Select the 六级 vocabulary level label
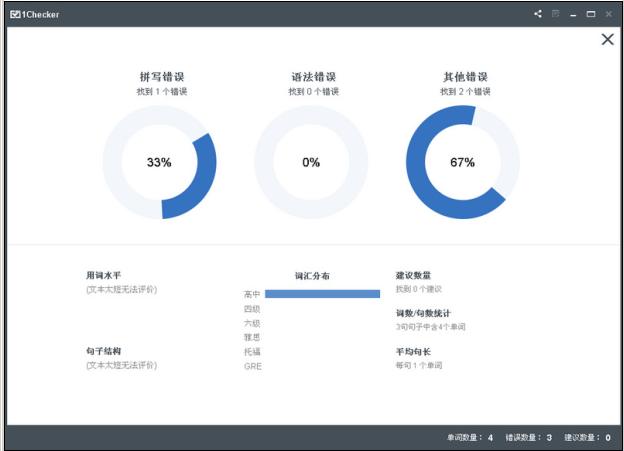Screen dimensions: 624x451 click(x=252, y=323)
